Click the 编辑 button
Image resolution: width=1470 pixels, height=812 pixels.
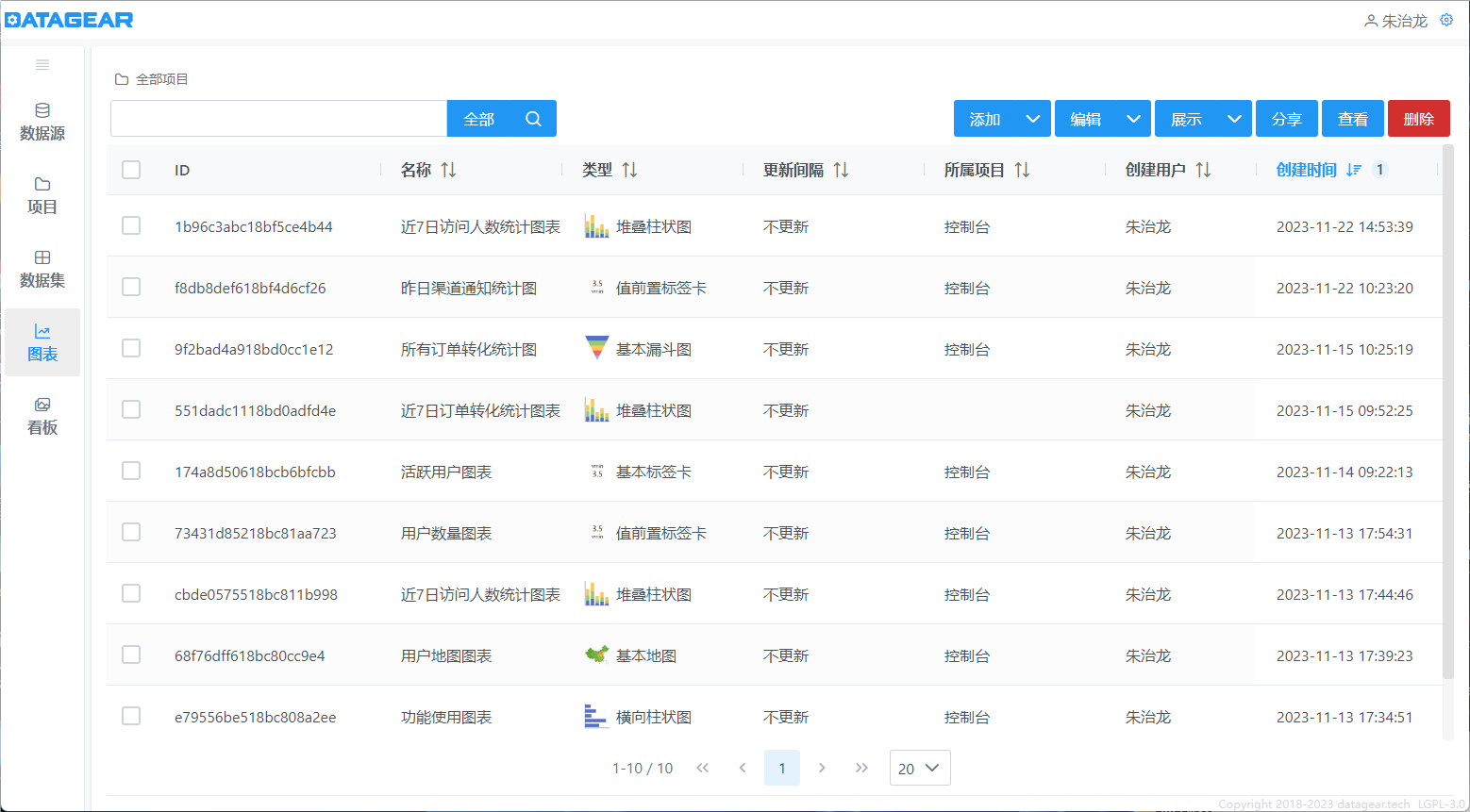1085,119
